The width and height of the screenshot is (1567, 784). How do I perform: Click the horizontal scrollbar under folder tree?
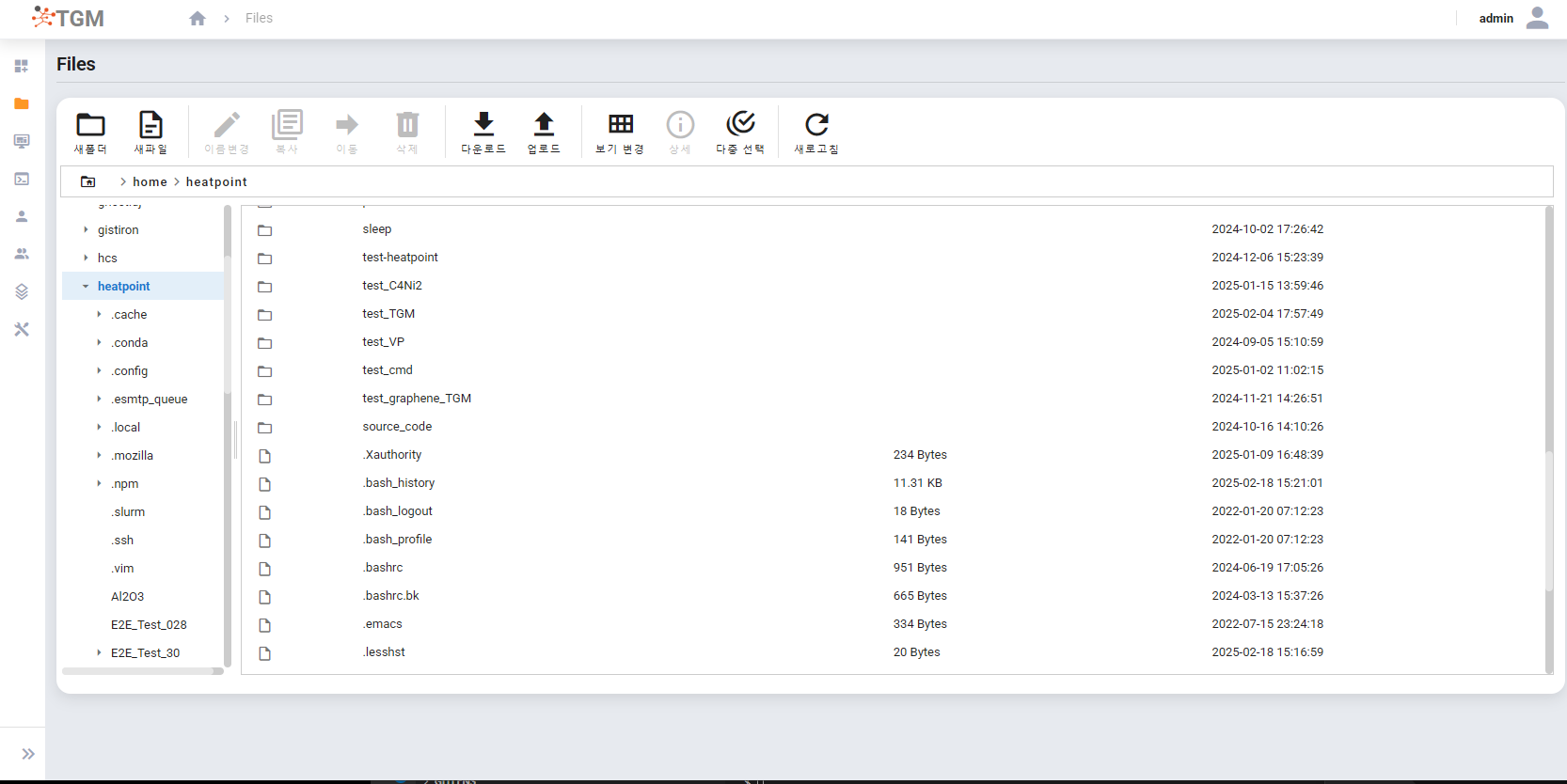coord(141,671)
